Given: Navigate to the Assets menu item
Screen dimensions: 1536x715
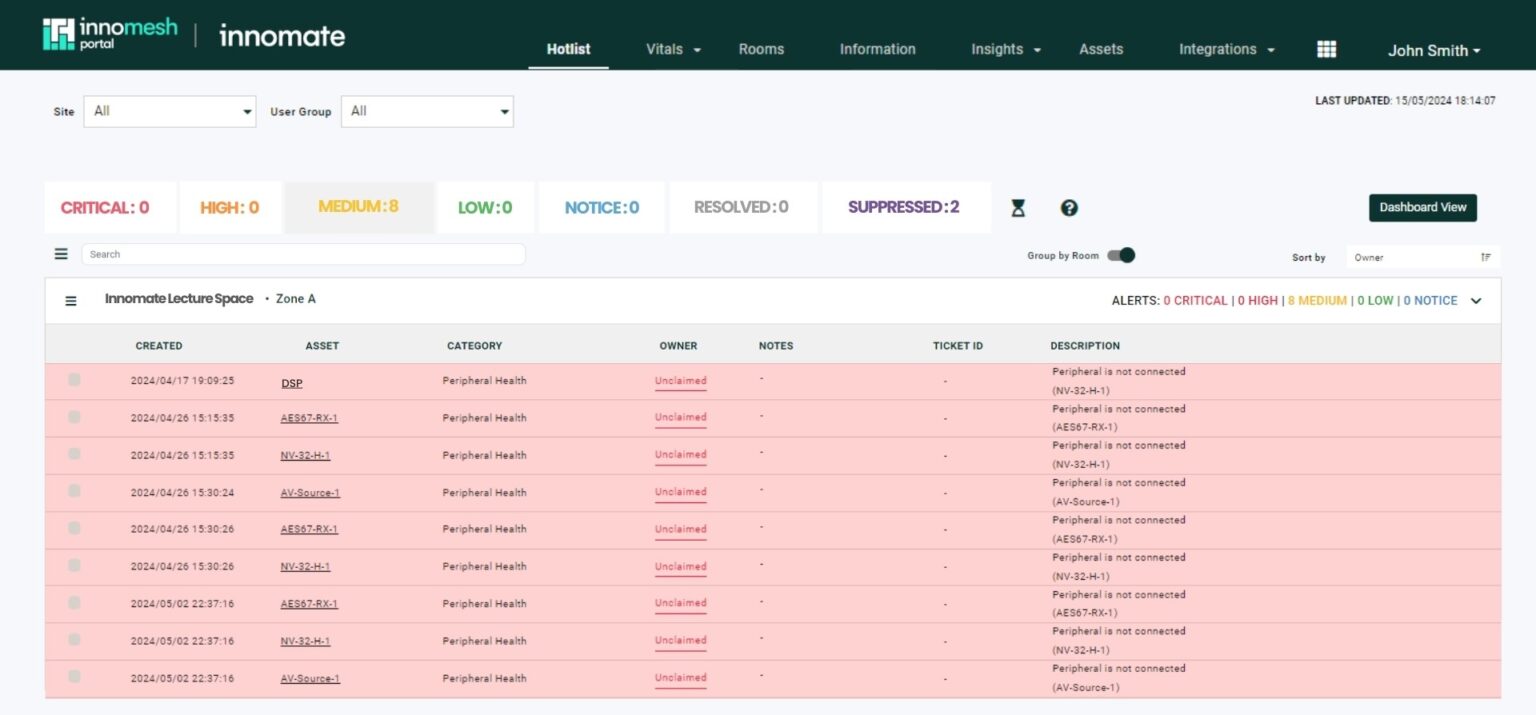Looking at the screenshot, I should (x=1100, y=49).
